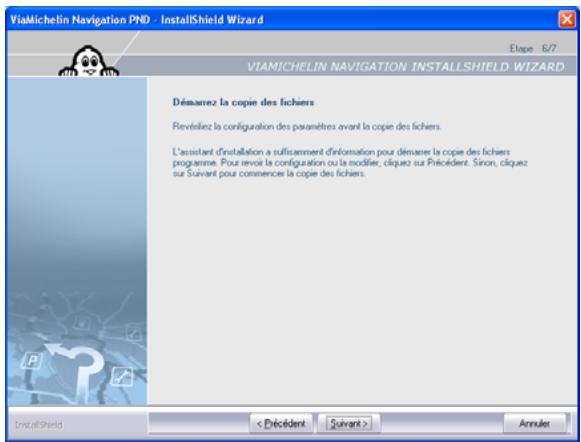Cancel installation with Annuler
The image size is (581, 442).
534,423
